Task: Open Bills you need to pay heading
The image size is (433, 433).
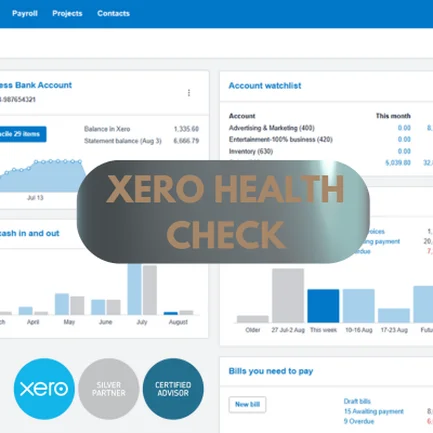Action: point(271,371)
